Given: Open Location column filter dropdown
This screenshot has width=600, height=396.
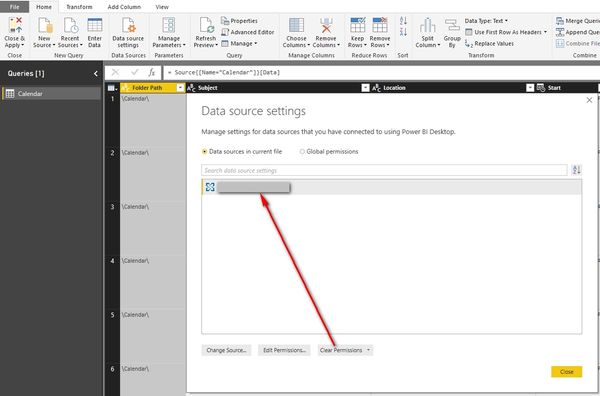Looking at the screenshot, I should click(530, 88).
